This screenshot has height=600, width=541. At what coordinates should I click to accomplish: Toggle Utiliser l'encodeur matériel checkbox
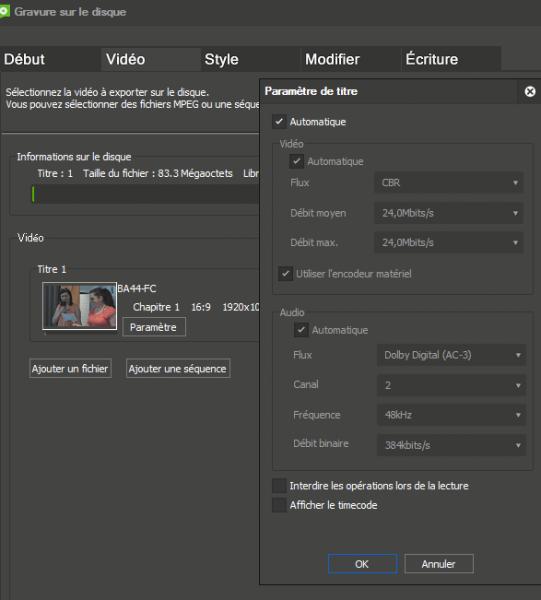click(285, 274)
